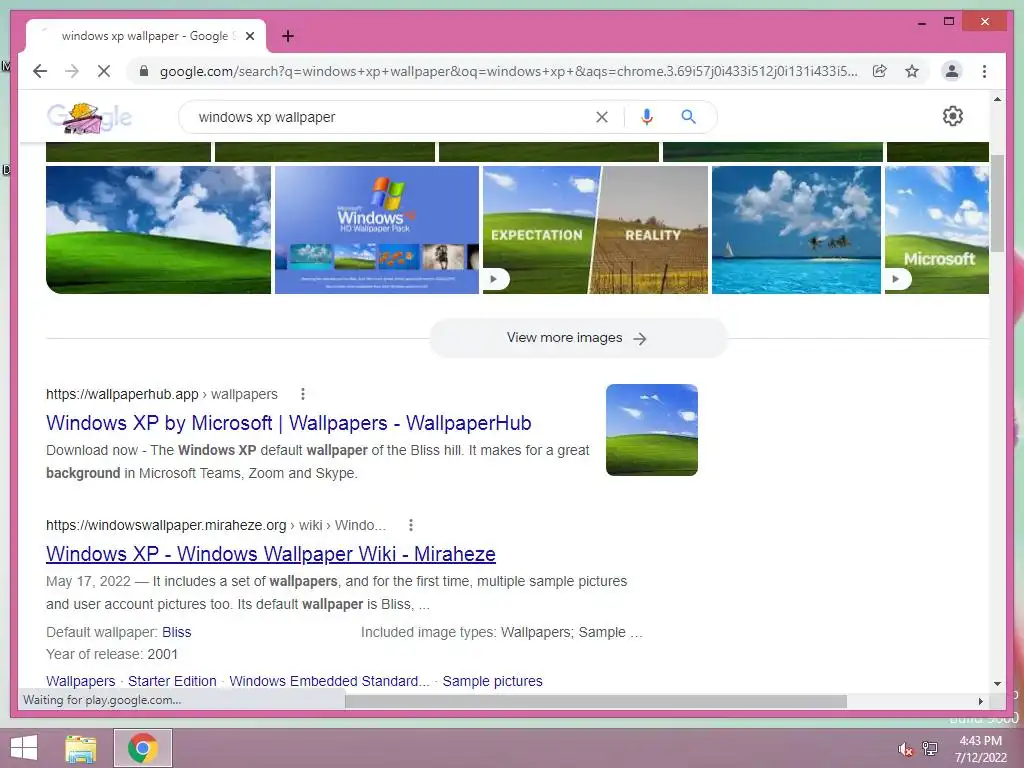Open Chrome three-dot menu

[984, 71]
